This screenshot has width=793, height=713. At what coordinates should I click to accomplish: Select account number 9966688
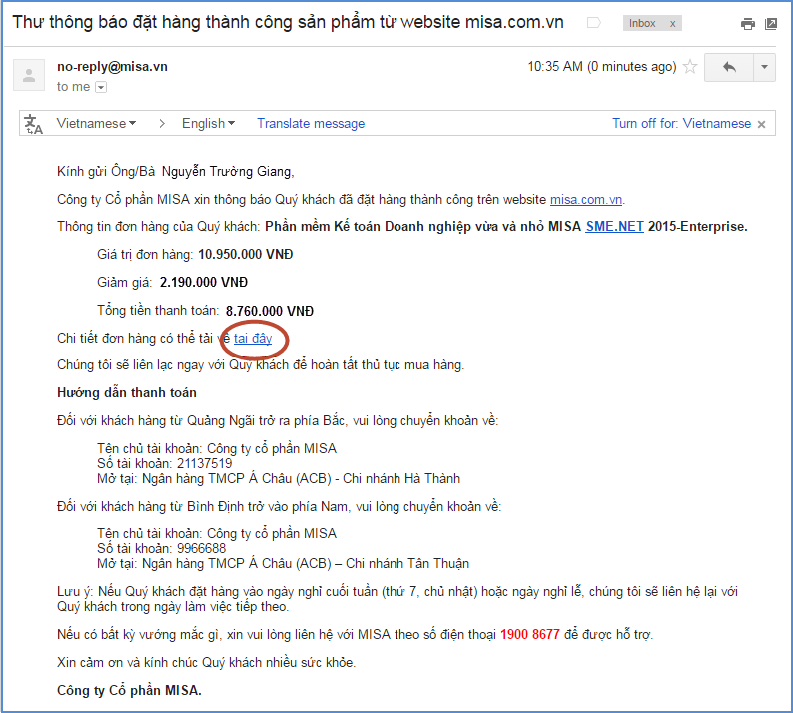tap(201, 548)
